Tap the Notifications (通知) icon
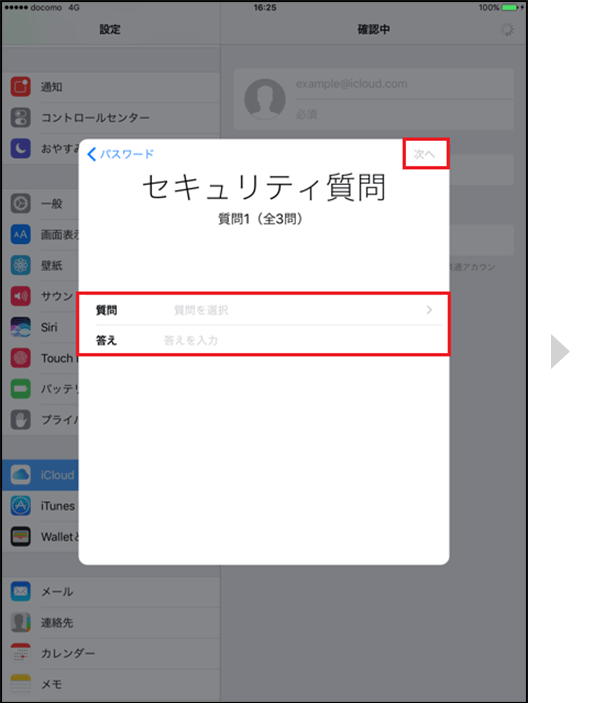The image size is (596, 703). (x=21, y=87)
